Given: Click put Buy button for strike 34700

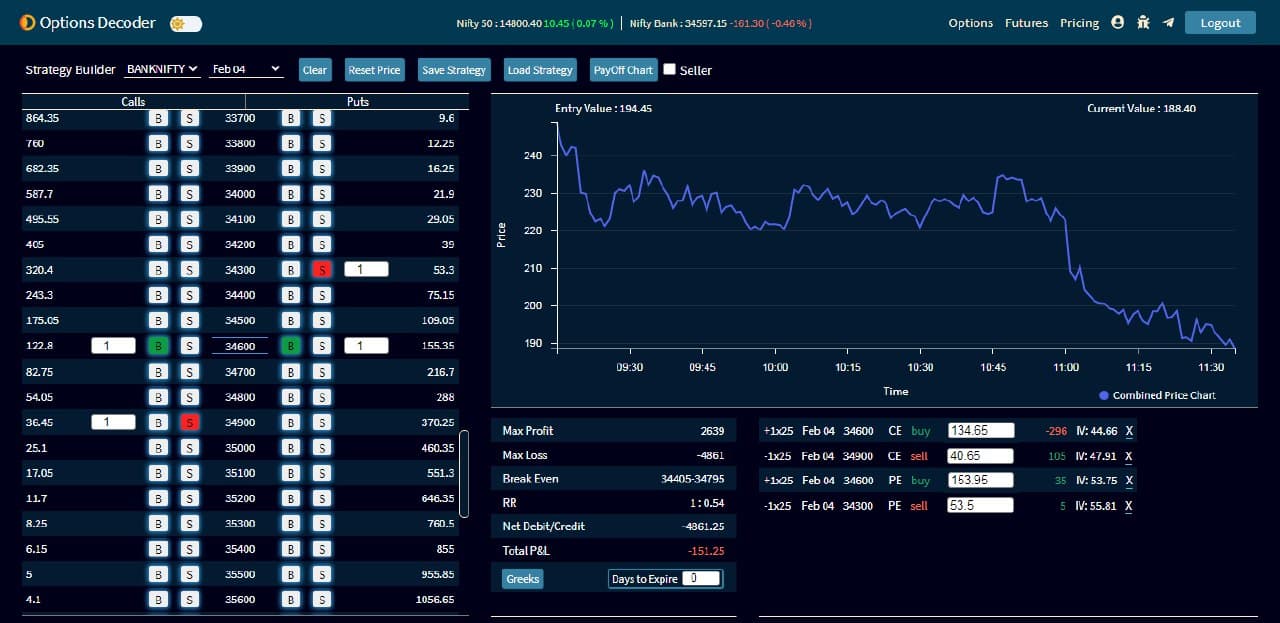Looking at the screenshot, I should coord(290,371).
